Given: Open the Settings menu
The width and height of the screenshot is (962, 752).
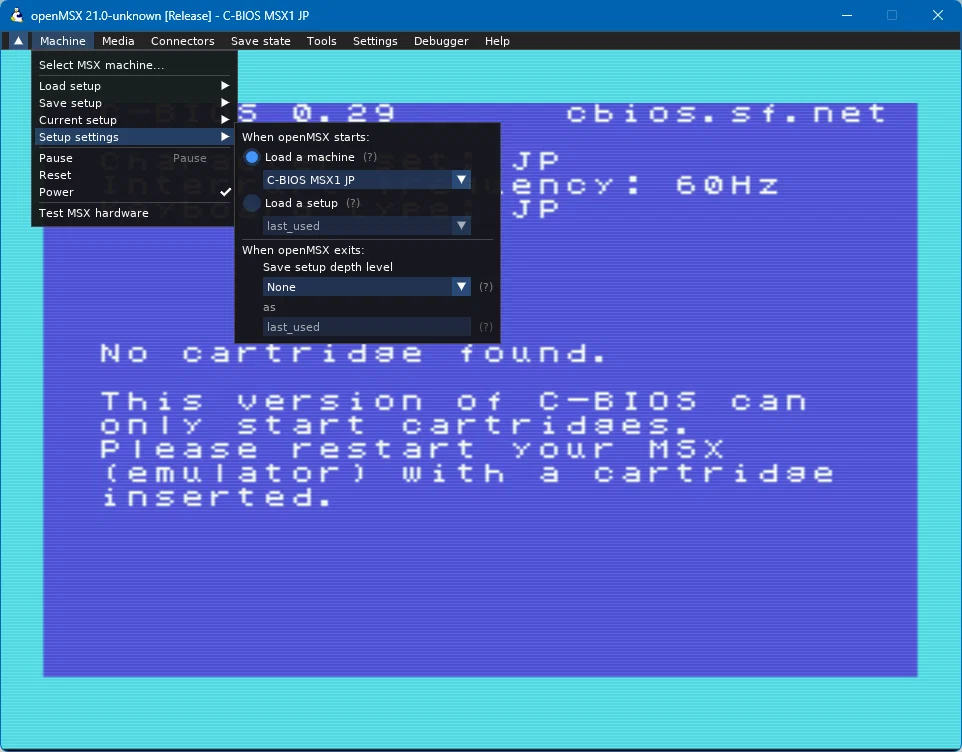Looking at the screenshot, I should click(x=375, y=40).
